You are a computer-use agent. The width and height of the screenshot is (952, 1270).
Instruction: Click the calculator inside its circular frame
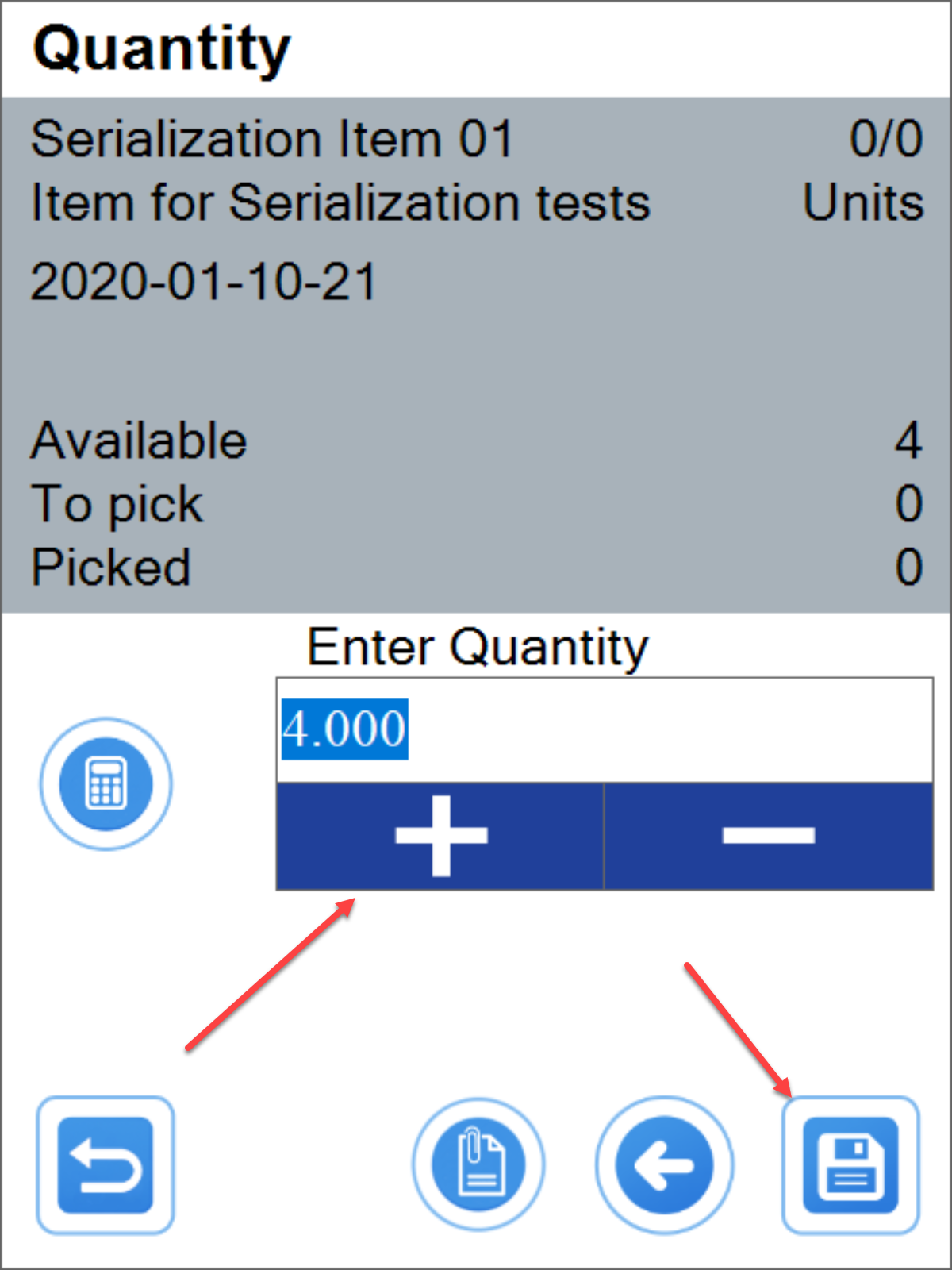[x=104, y=784]
